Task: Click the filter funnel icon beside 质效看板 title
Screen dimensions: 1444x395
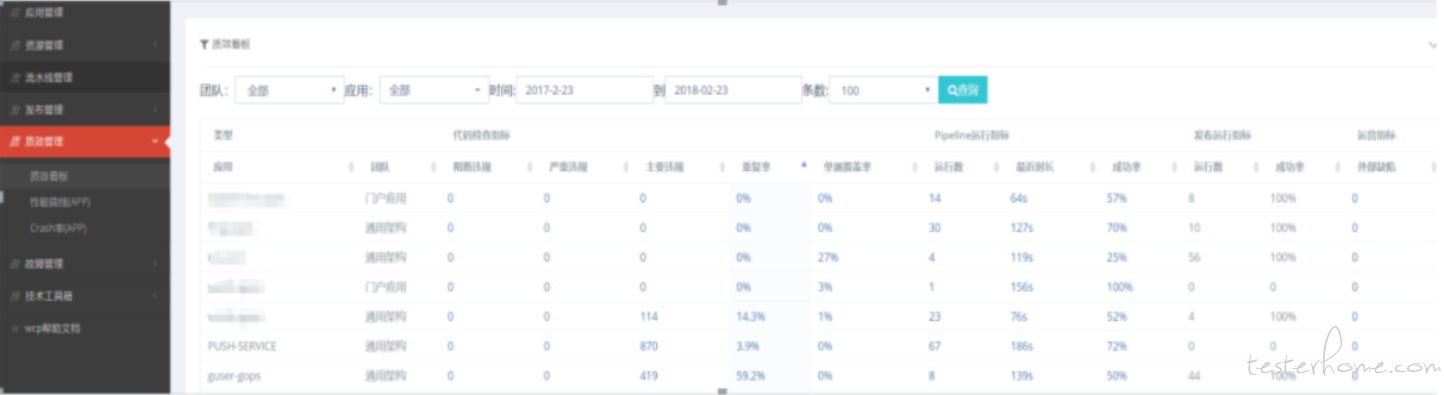Action: [205, 45]
